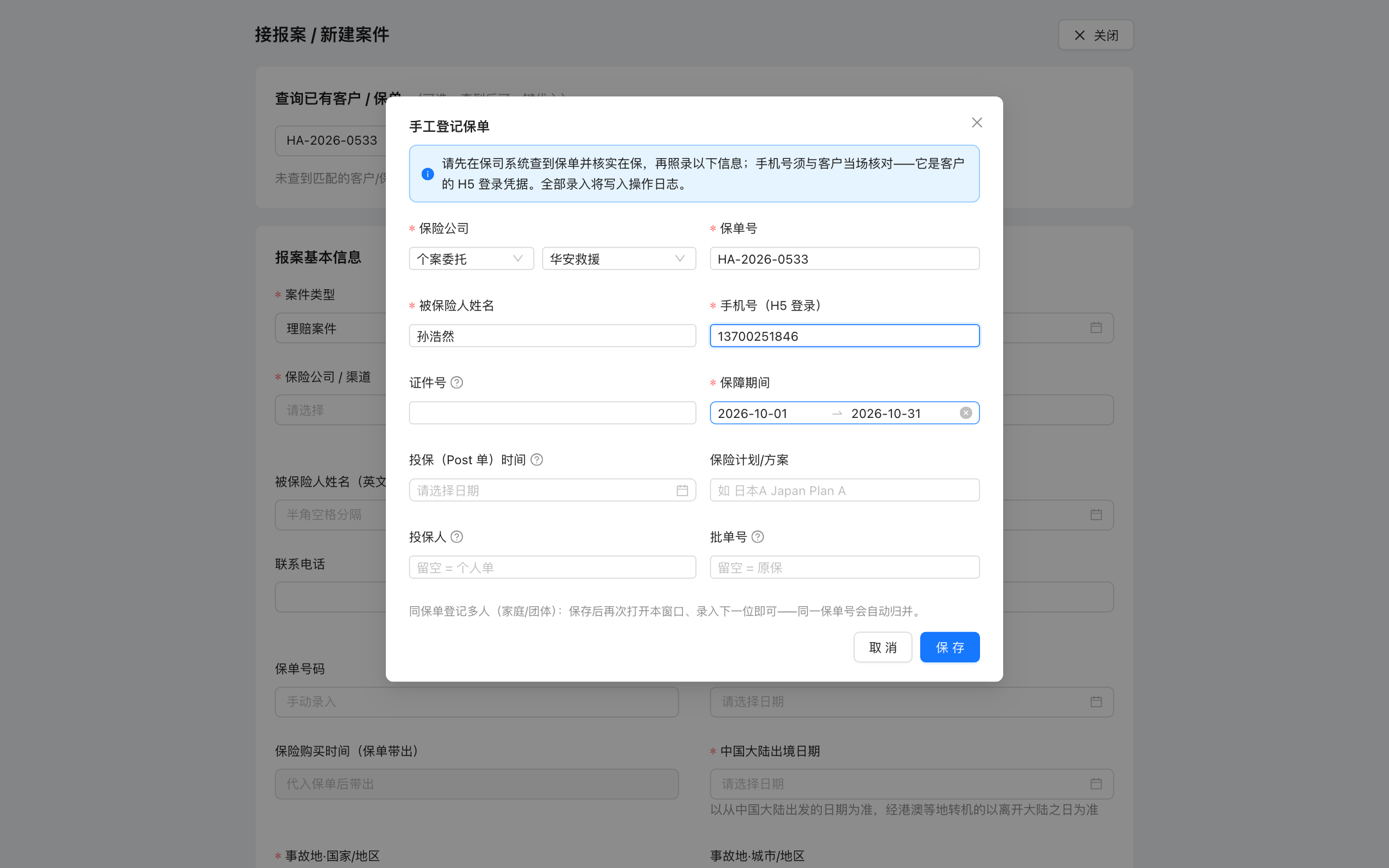Open the 保险公司 / 渠道 请选择 dropdown
This screenshot has width=1389, height=868.
tap(331, 410)
